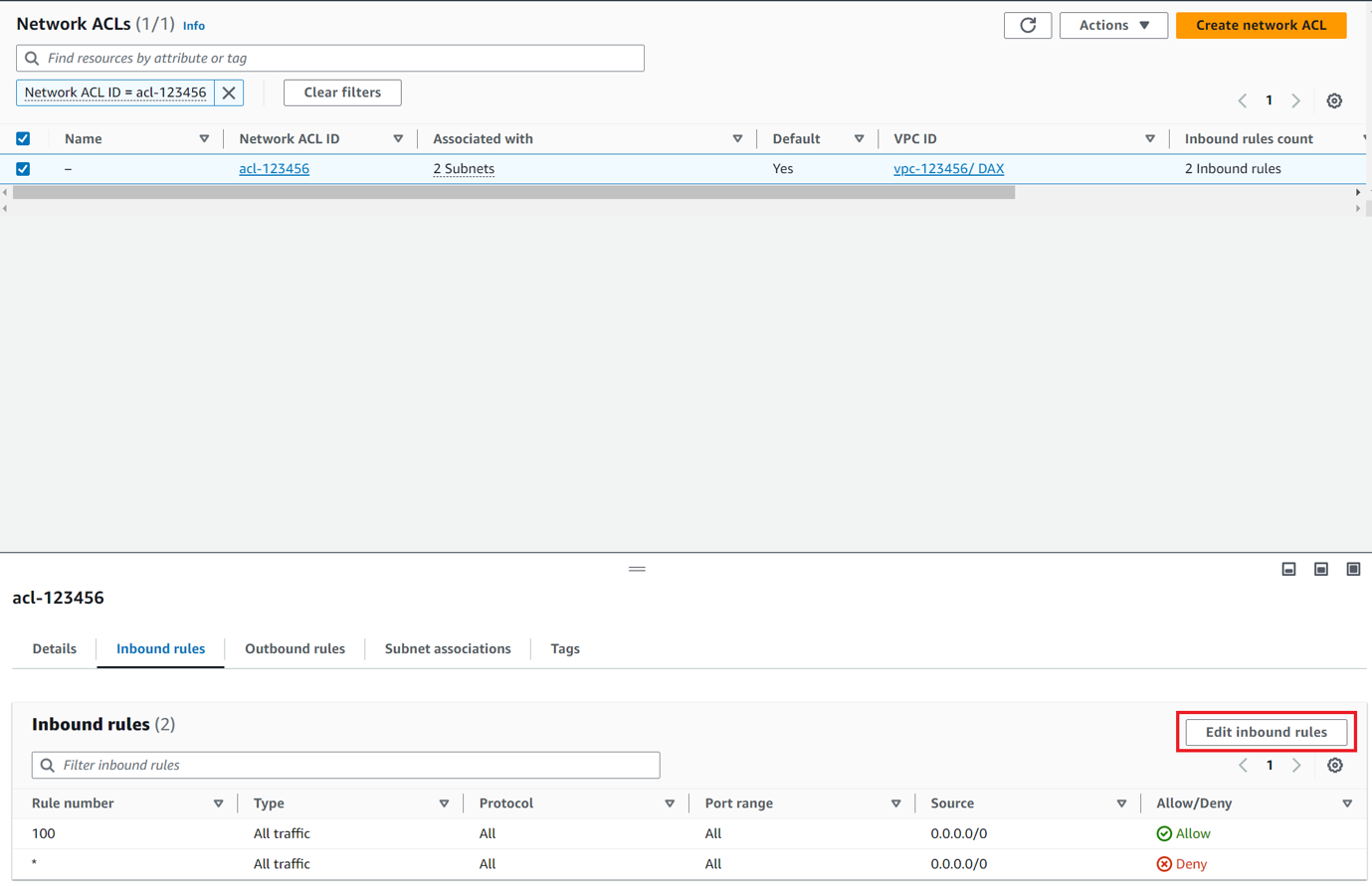
Task: Remove the Network ACL ID filter chip
Action: [x=229, y=92]
